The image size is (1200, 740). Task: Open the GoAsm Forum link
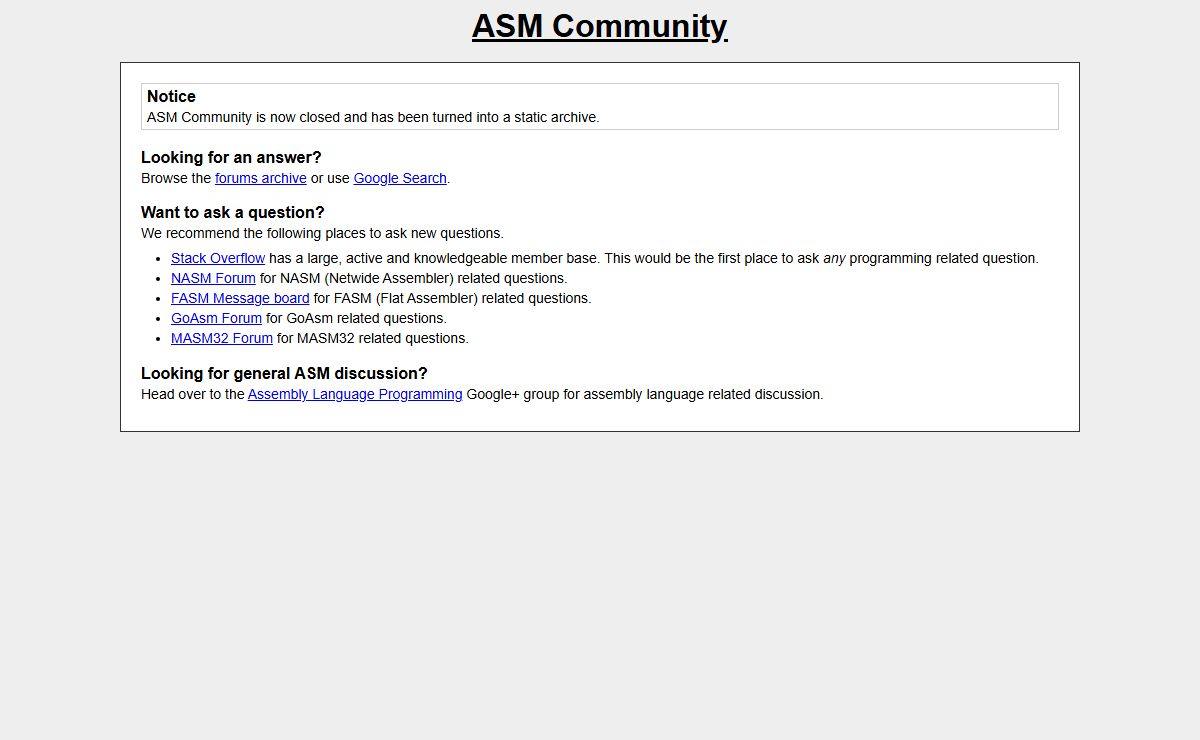(x=216, y=318)
